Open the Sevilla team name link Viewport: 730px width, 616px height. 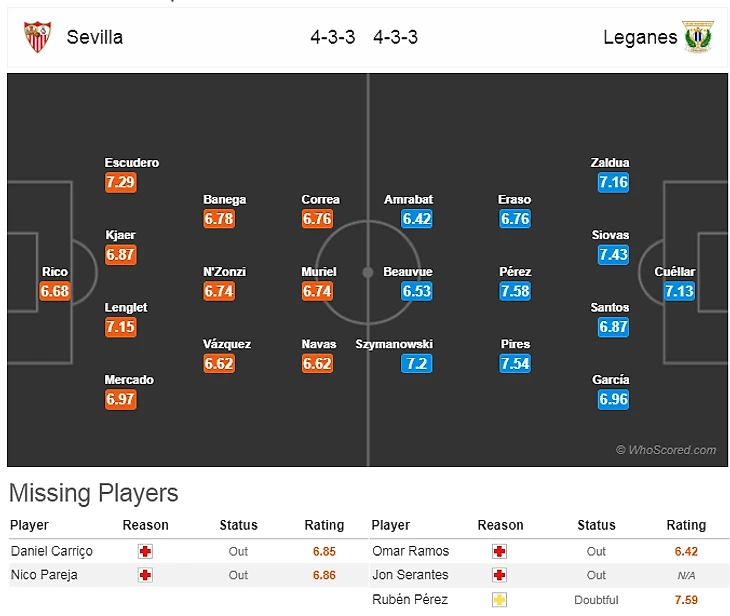coord(95,37)
